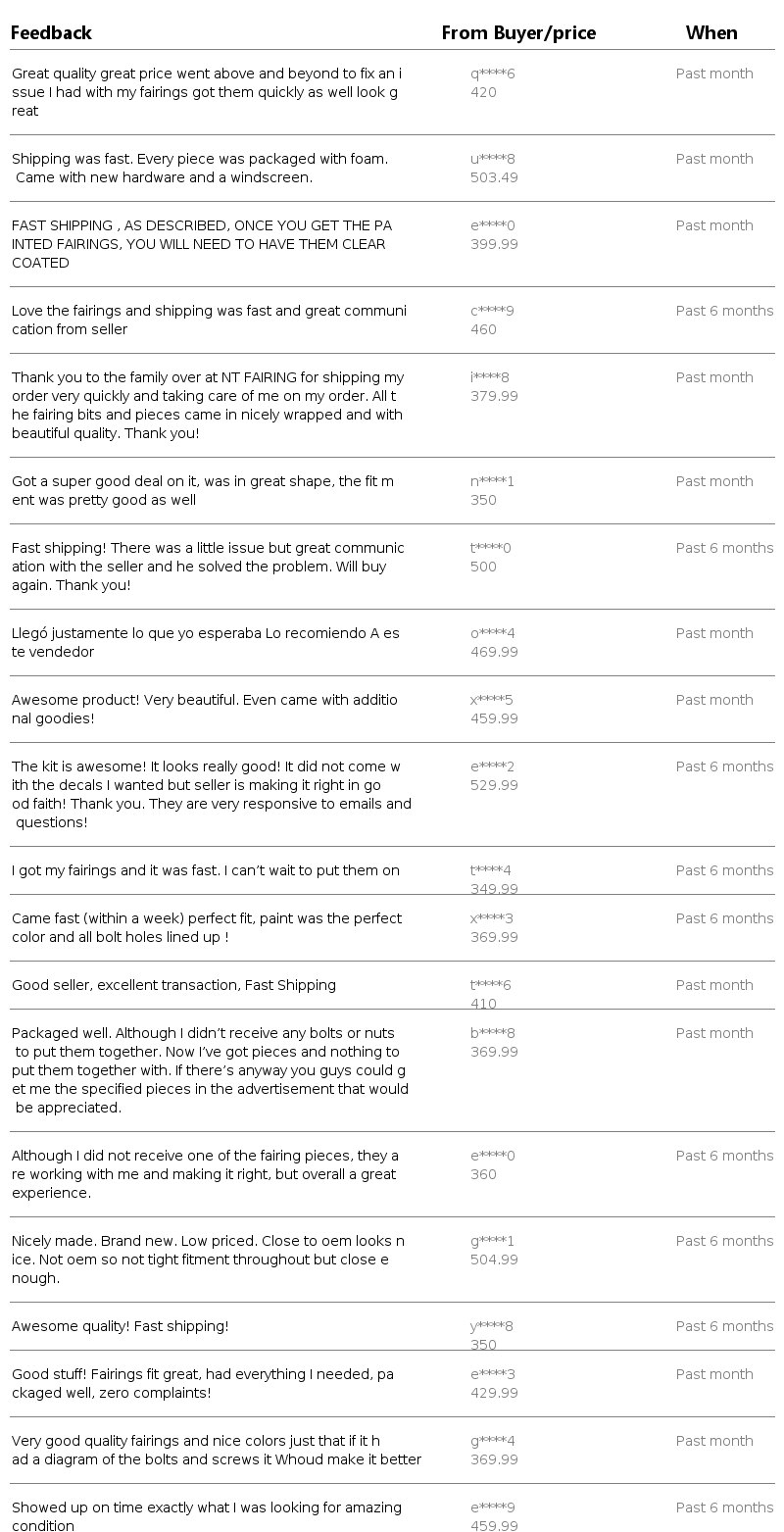Viewport: 784px width, 1532px height.
Task: Click the "Awesome quality! Fast shipping!" review
Action: point(121,1327)
